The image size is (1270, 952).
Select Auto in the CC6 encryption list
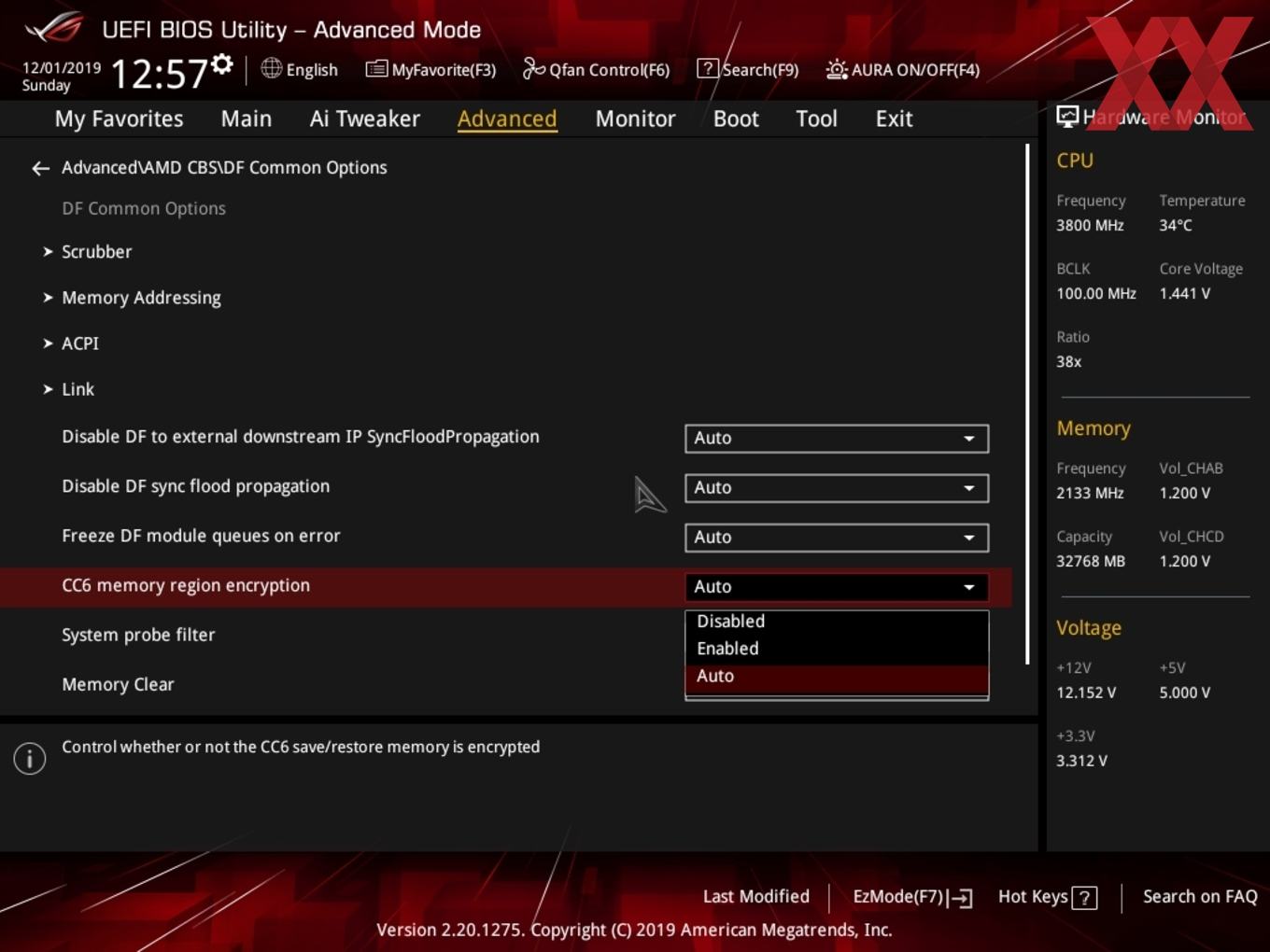[x=837, y=677]
